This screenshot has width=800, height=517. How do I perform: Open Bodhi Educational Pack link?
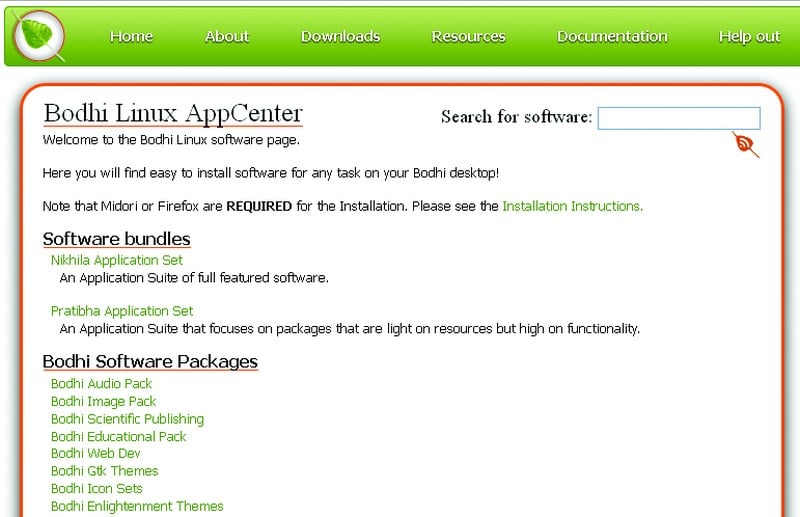tap(119, 436)
